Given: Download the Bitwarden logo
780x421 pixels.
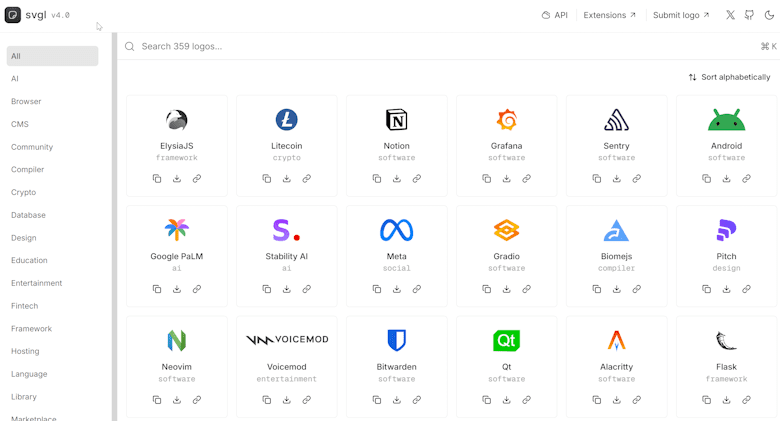Looking at the screenshot, I should tap(396, 400).
